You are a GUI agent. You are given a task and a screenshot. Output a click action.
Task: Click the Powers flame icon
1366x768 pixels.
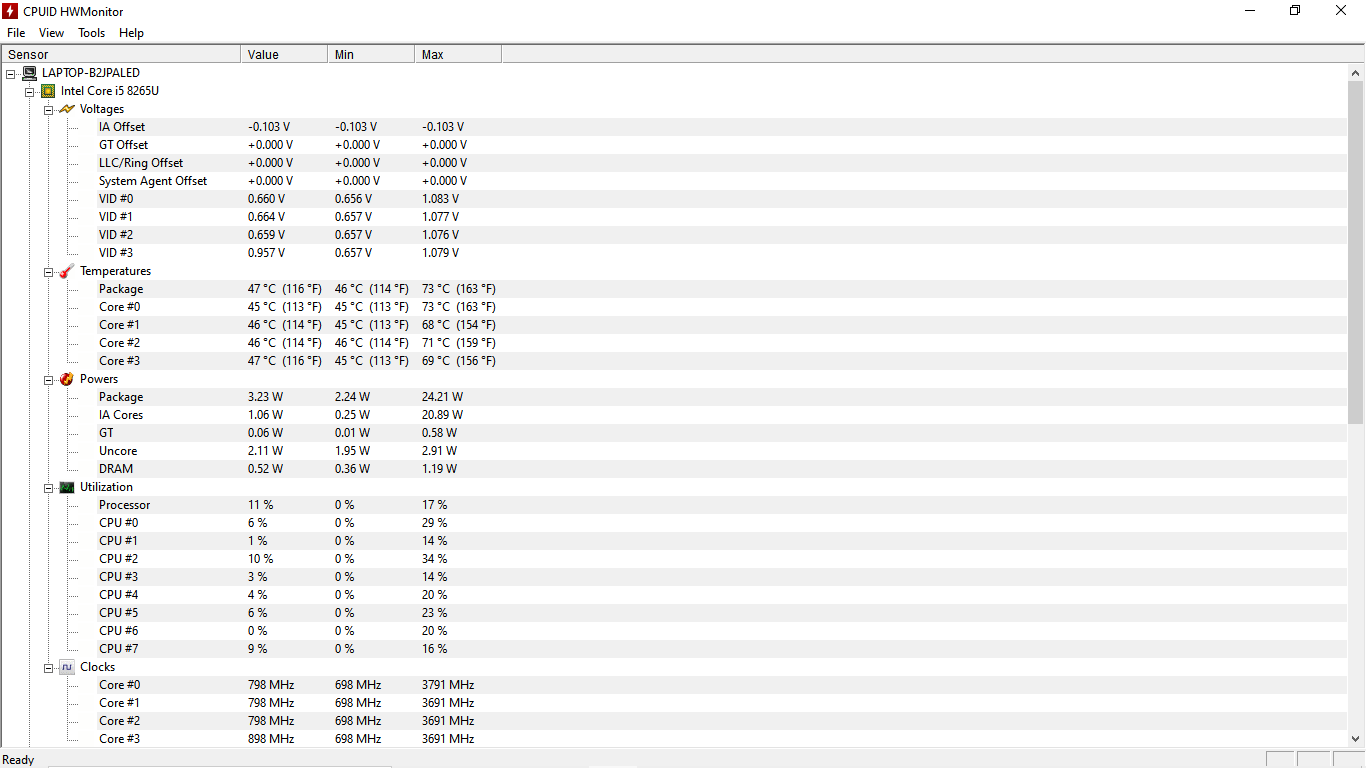(x=67, y=379)
